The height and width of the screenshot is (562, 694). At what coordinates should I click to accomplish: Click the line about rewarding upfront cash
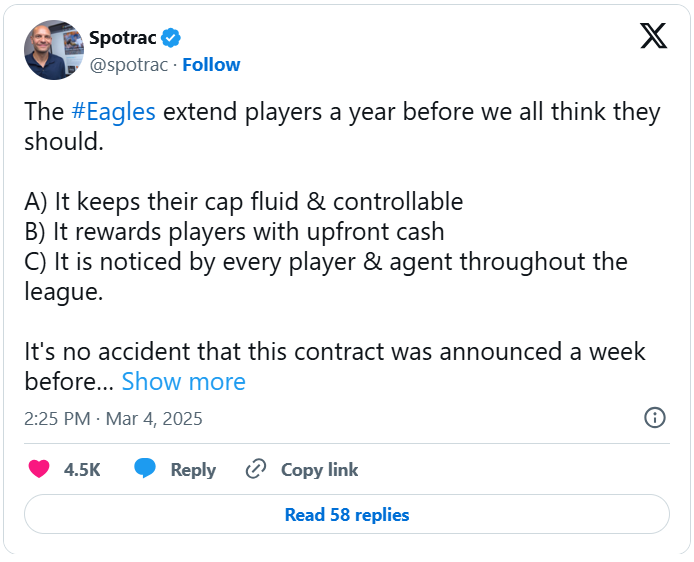tap(234, 232)
